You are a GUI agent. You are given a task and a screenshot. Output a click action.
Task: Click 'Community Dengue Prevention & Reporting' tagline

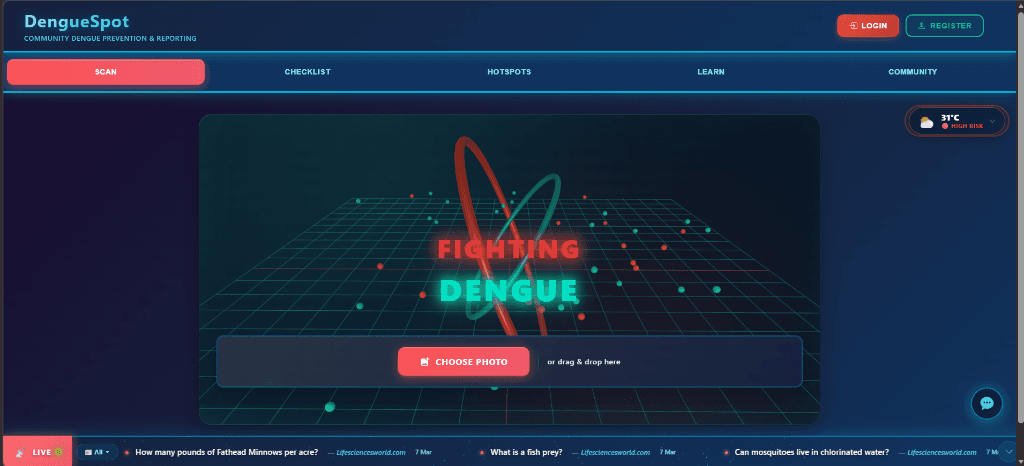tap(110, 39)
